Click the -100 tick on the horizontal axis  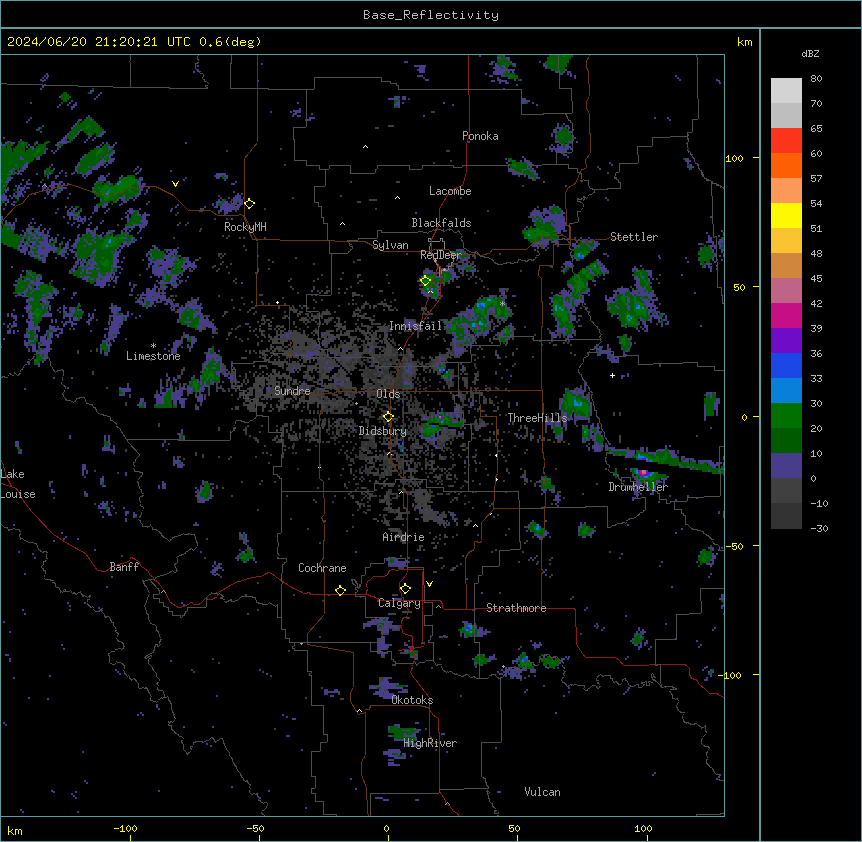pos(125,828)
